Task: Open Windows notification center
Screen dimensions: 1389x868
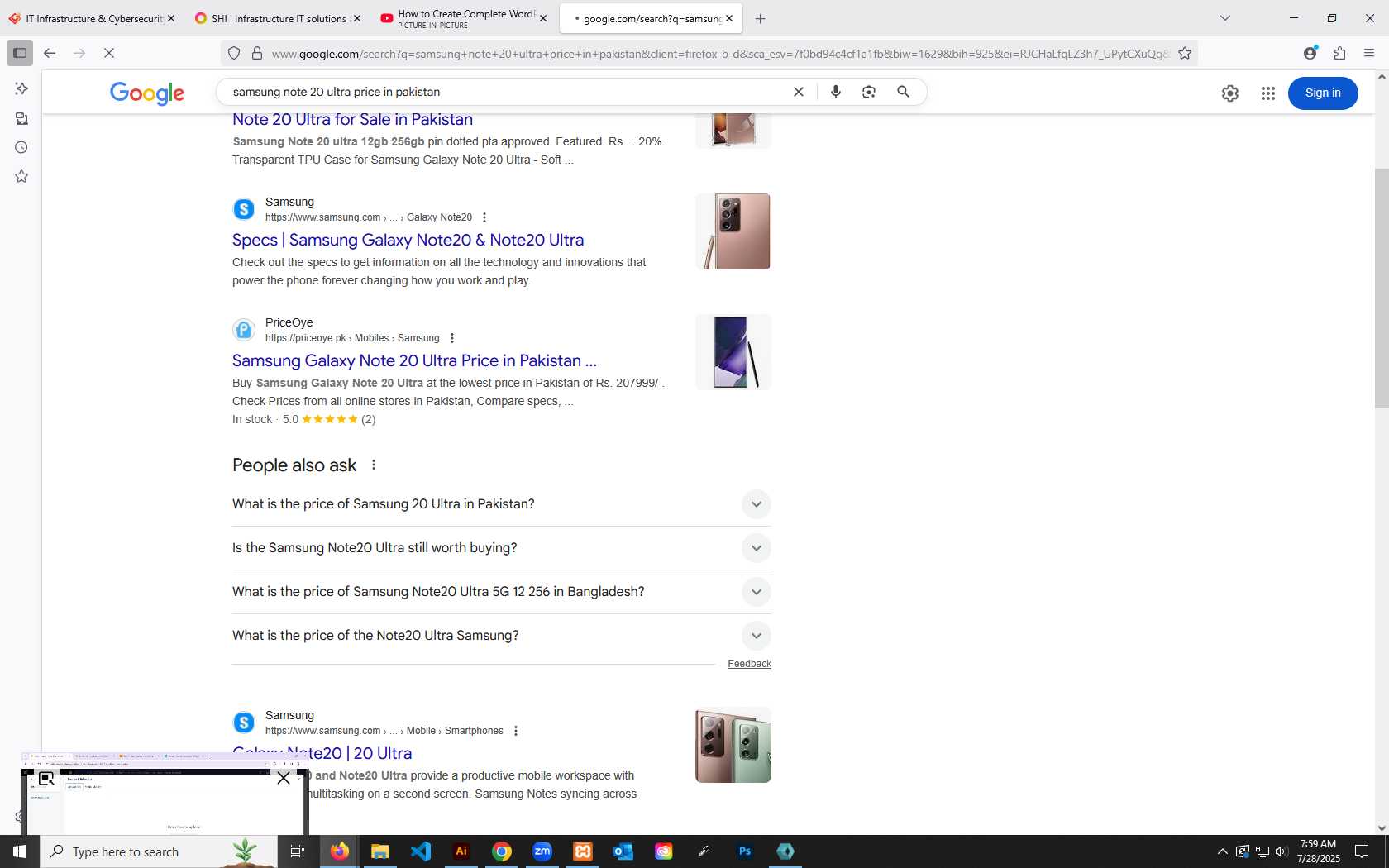Action: pyautogui.click(x=1362, y=851)
